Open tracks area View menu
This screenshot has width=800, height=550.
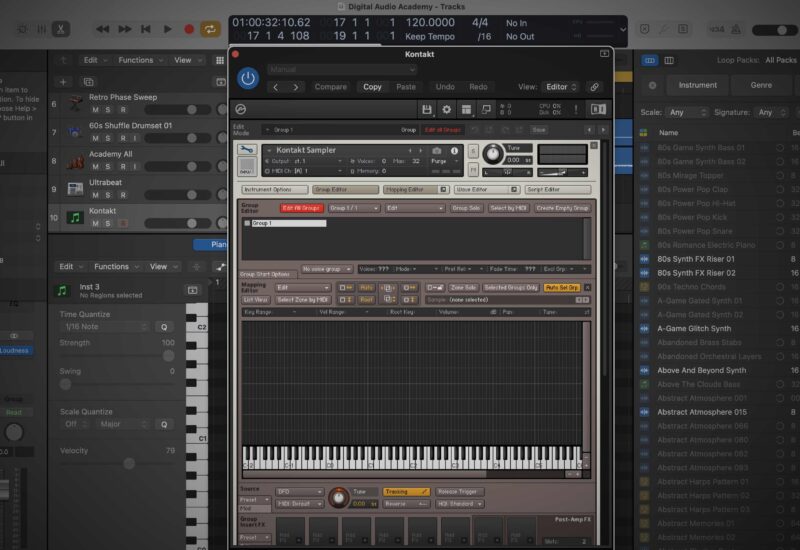[x=187, y=60]
